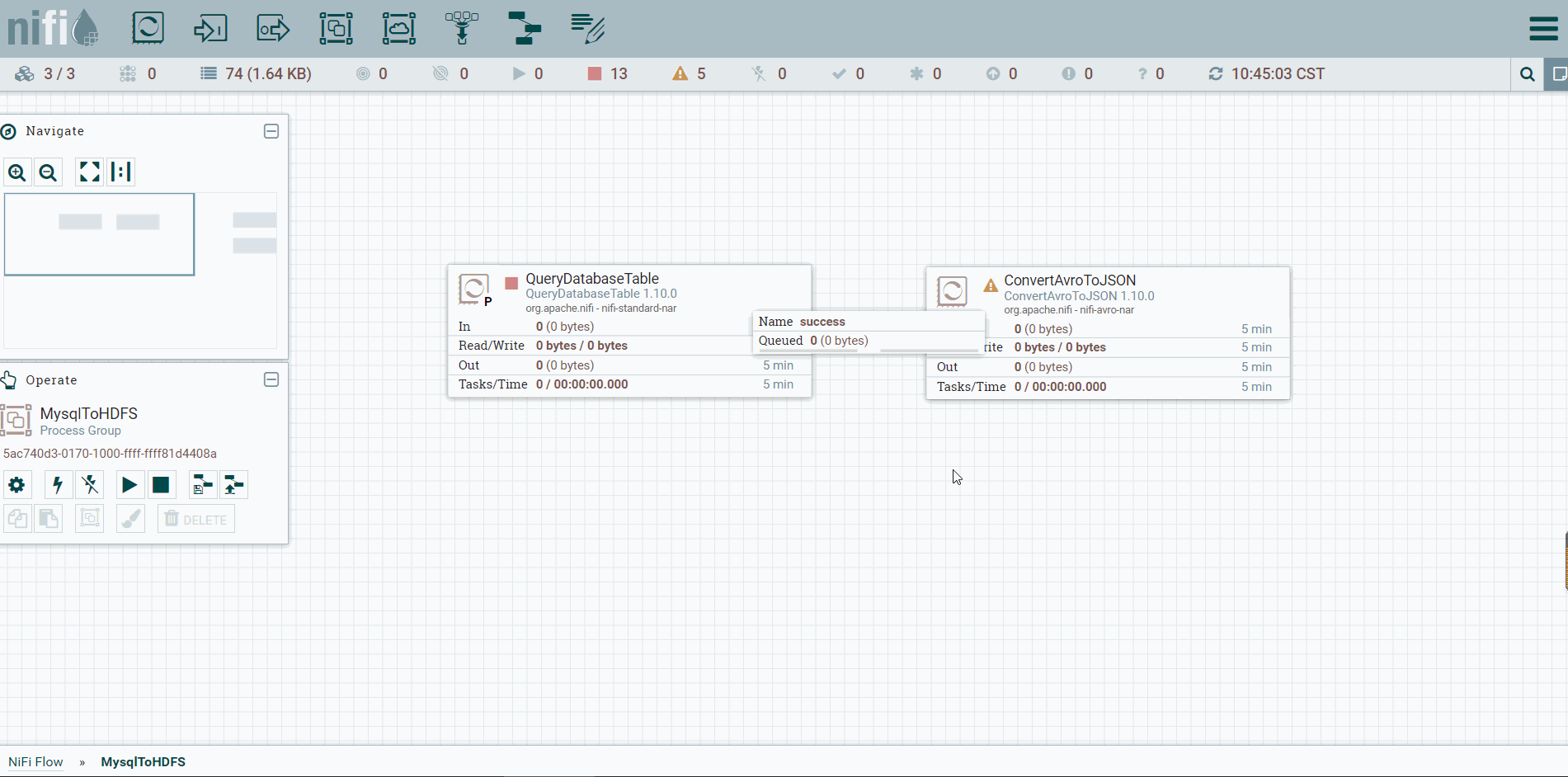
Task: Select the Process Group toolbar icon
Action: click(x=336, y=28)
